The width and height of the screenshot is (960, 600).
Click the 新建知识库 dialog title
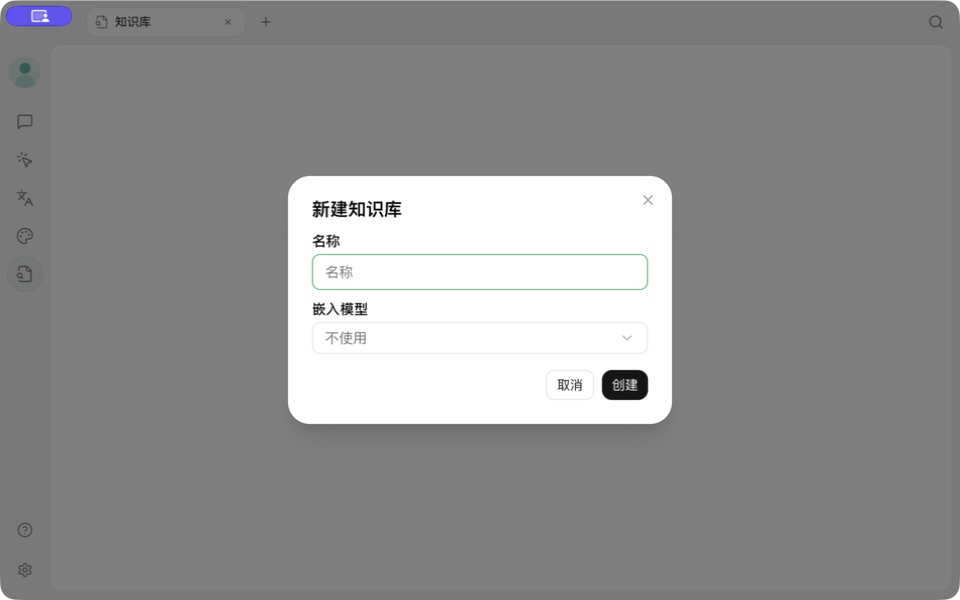coord(357,209)
